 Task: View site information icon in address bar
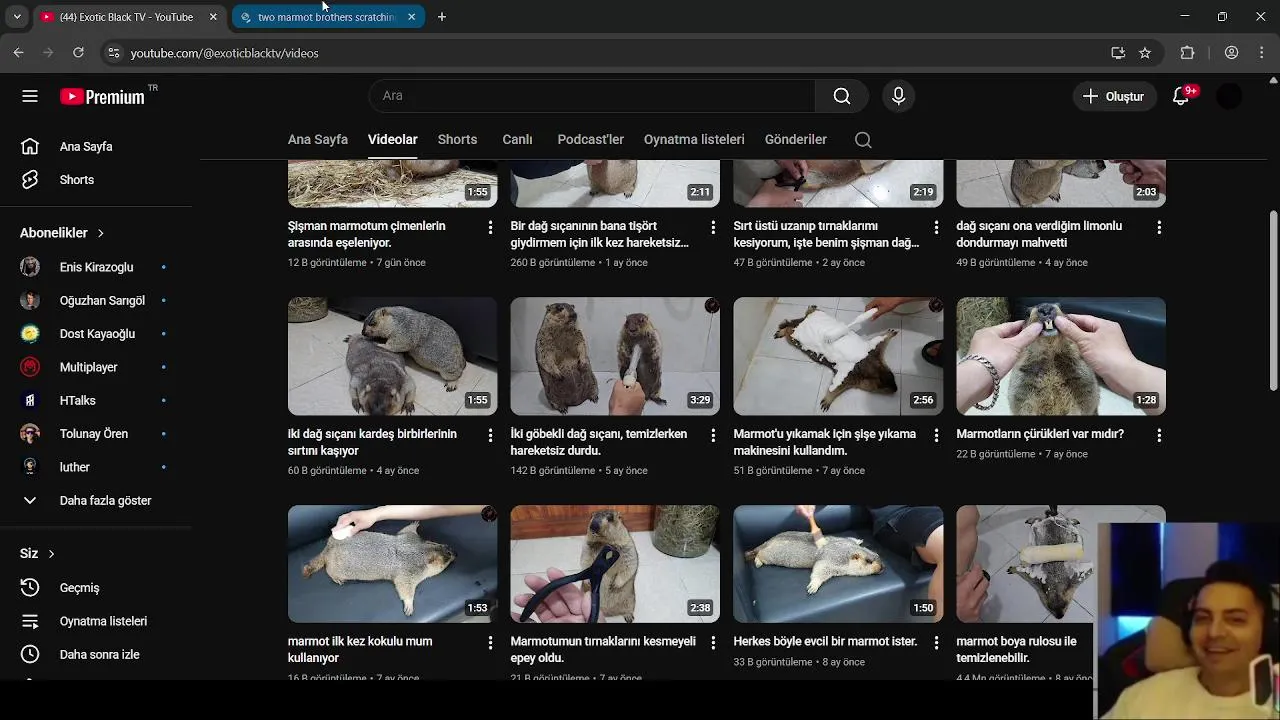coord(113,53)
